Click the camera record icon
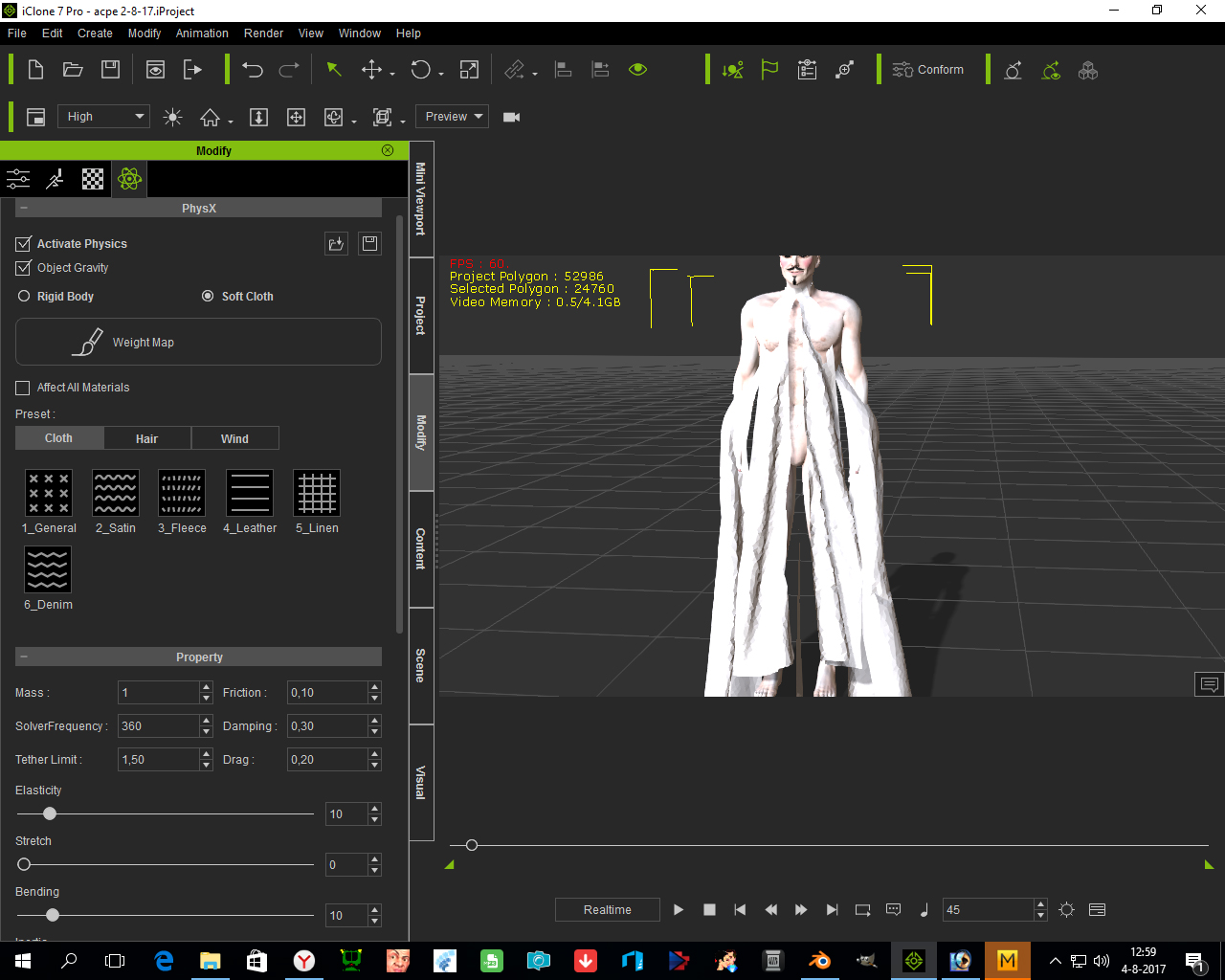The image size is (1225, 980). [x=512, y=117]
